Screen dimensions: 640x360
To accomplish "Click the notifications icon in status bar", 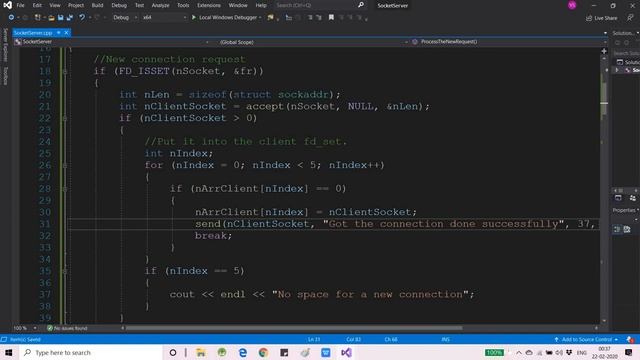I will 630,339.
